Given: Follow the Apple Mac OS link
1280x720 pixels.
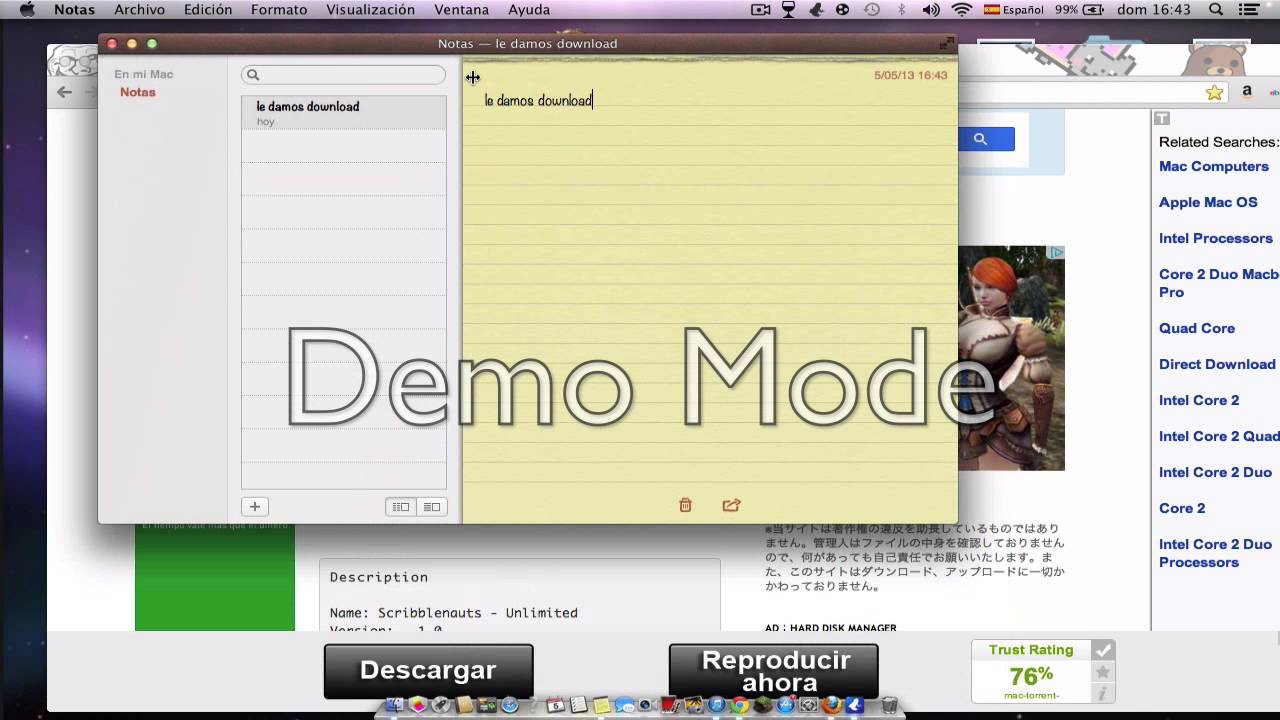Looking at the screenshot, I should (1208, 202).
